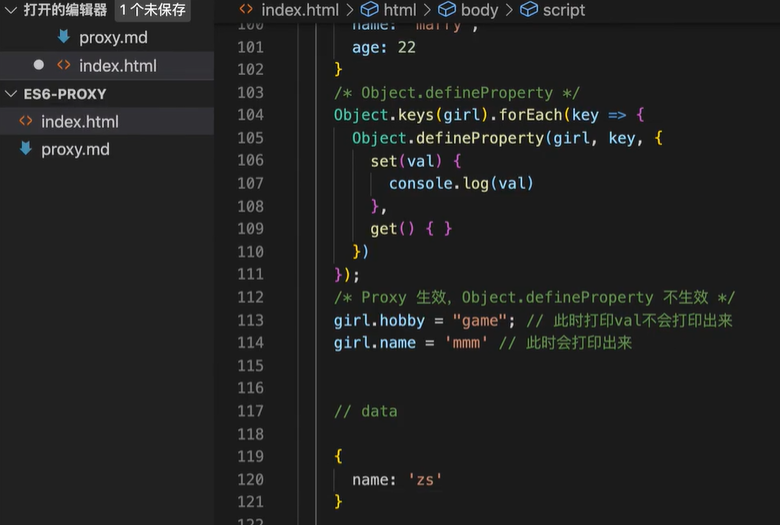Screen dimensions: 780x525
Task: Click the string 'mmm' on line 114
Action: click(466, 343)
